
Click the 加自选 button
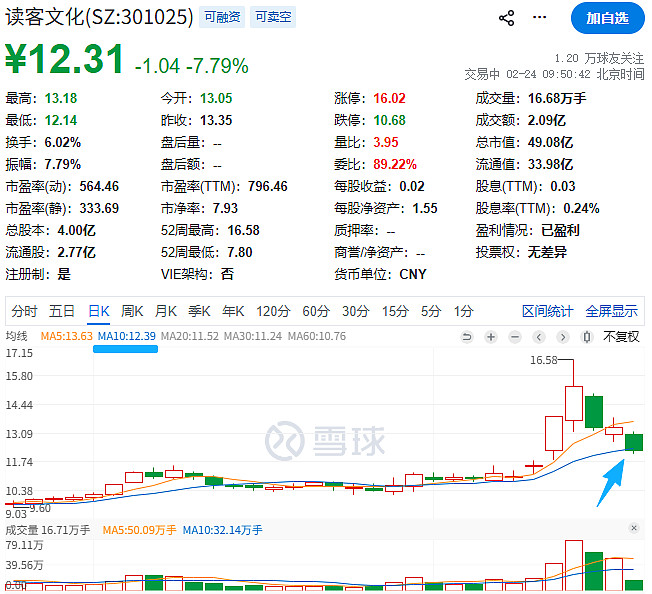coord(608,18)
